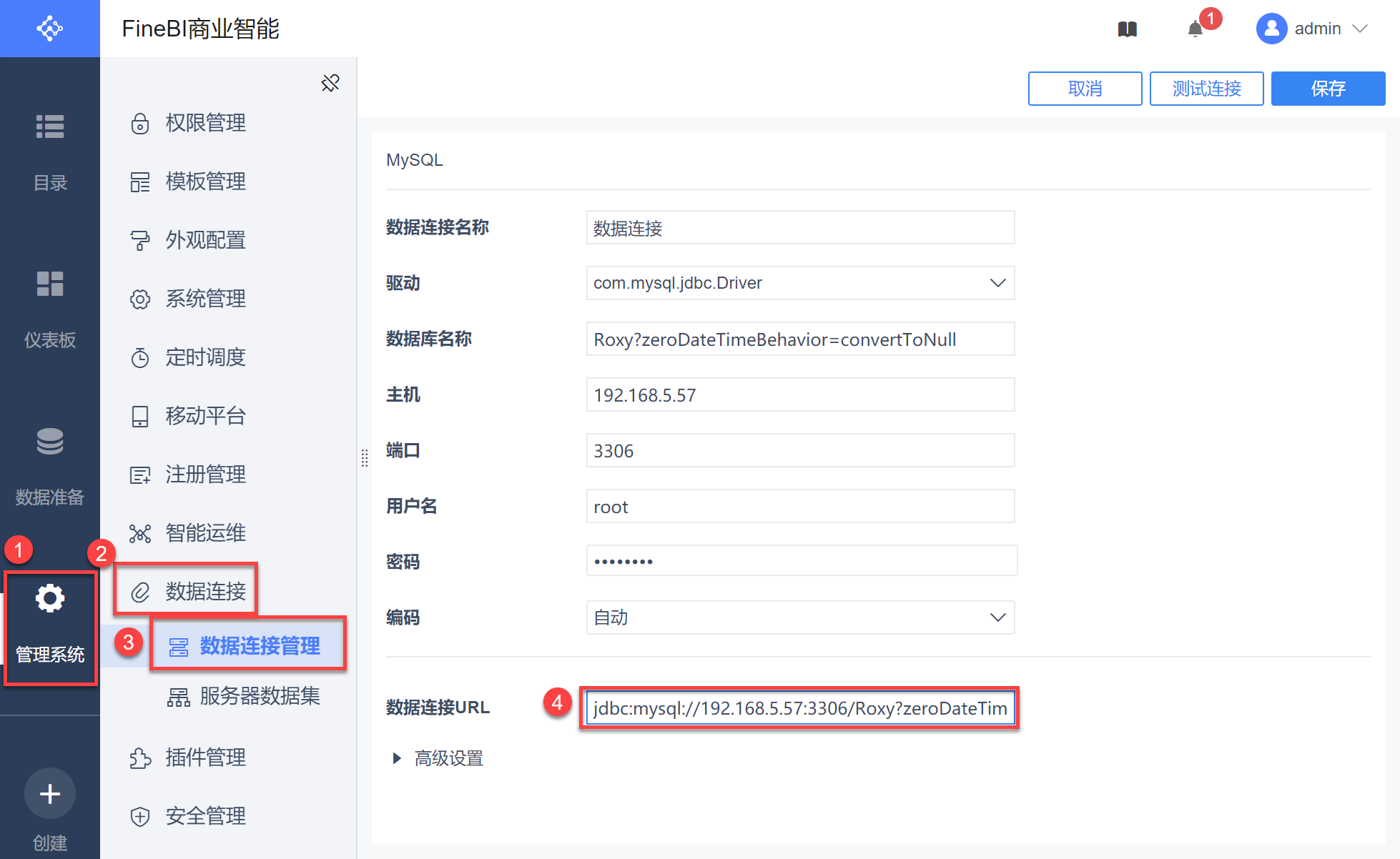Open notifications bell icon
1400x859 pixels.
pos(1195,29)
